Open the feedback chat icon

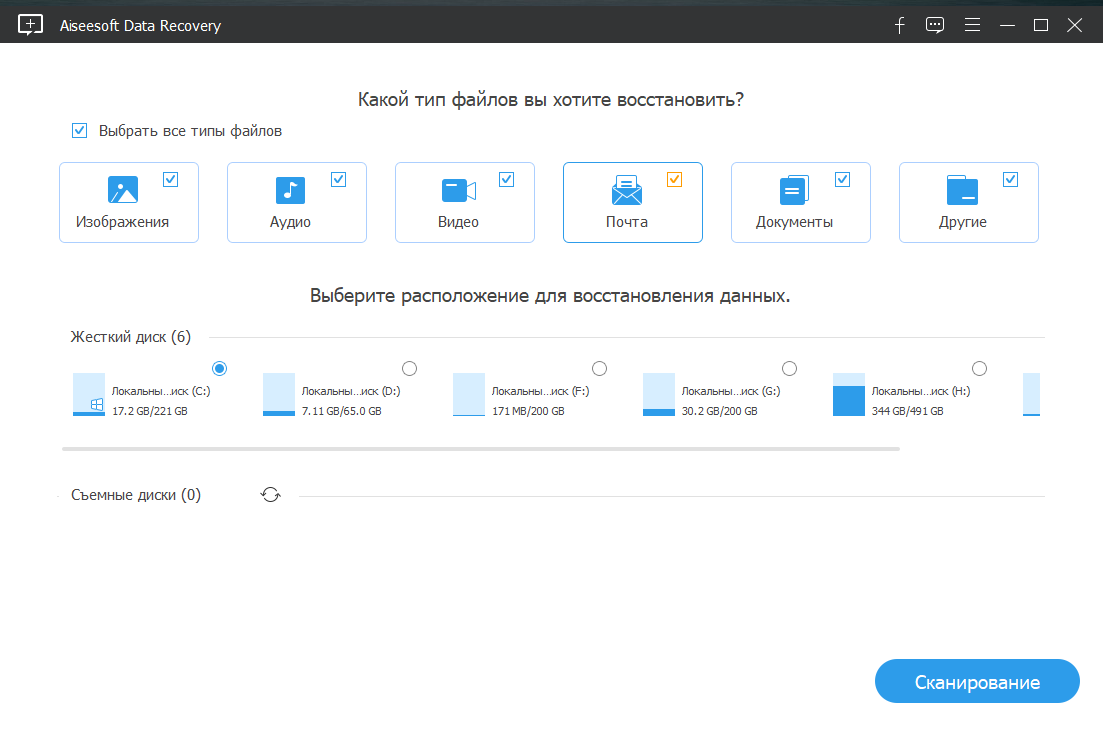pyautogui.click(x=934, y=24)
